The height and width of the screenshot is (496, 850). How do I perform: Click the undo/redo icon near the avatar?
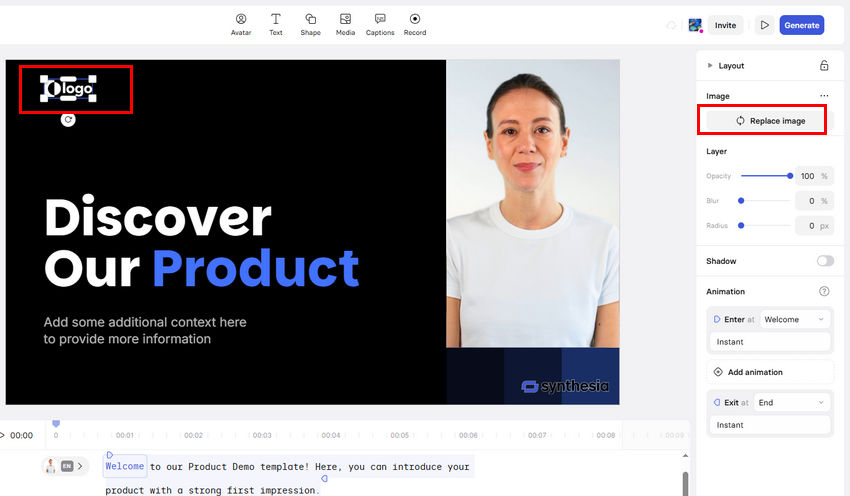pos(671,25)
